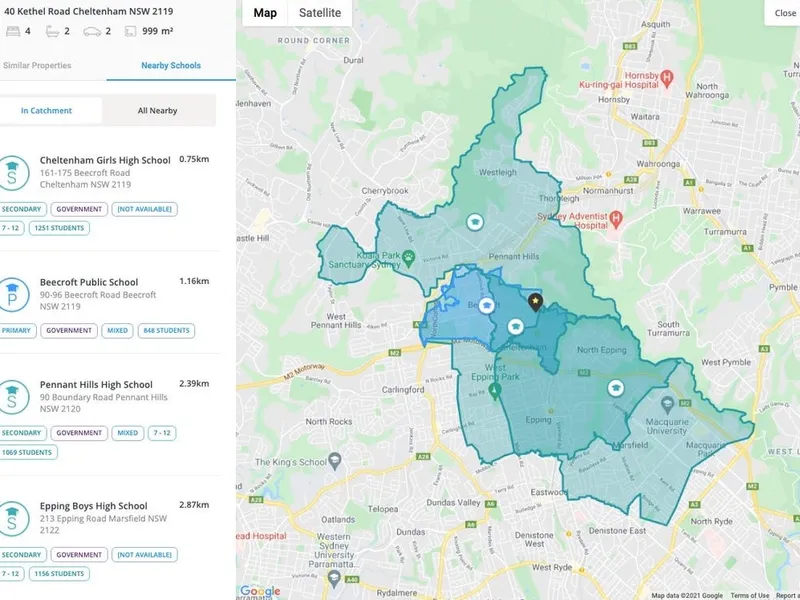Click the 1.16km distance label
The image size is (800, 600).
pyautogui.click(x=194, y=281)
